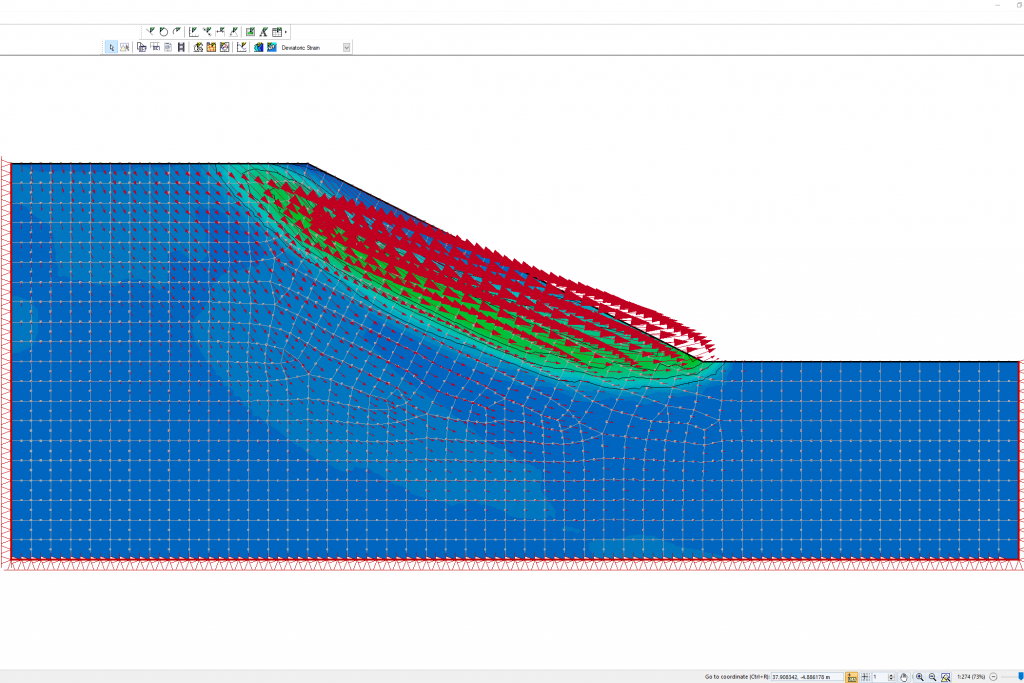Increase the step number with the stepper
Screen dimensions: 1024x683
(890, 672)
